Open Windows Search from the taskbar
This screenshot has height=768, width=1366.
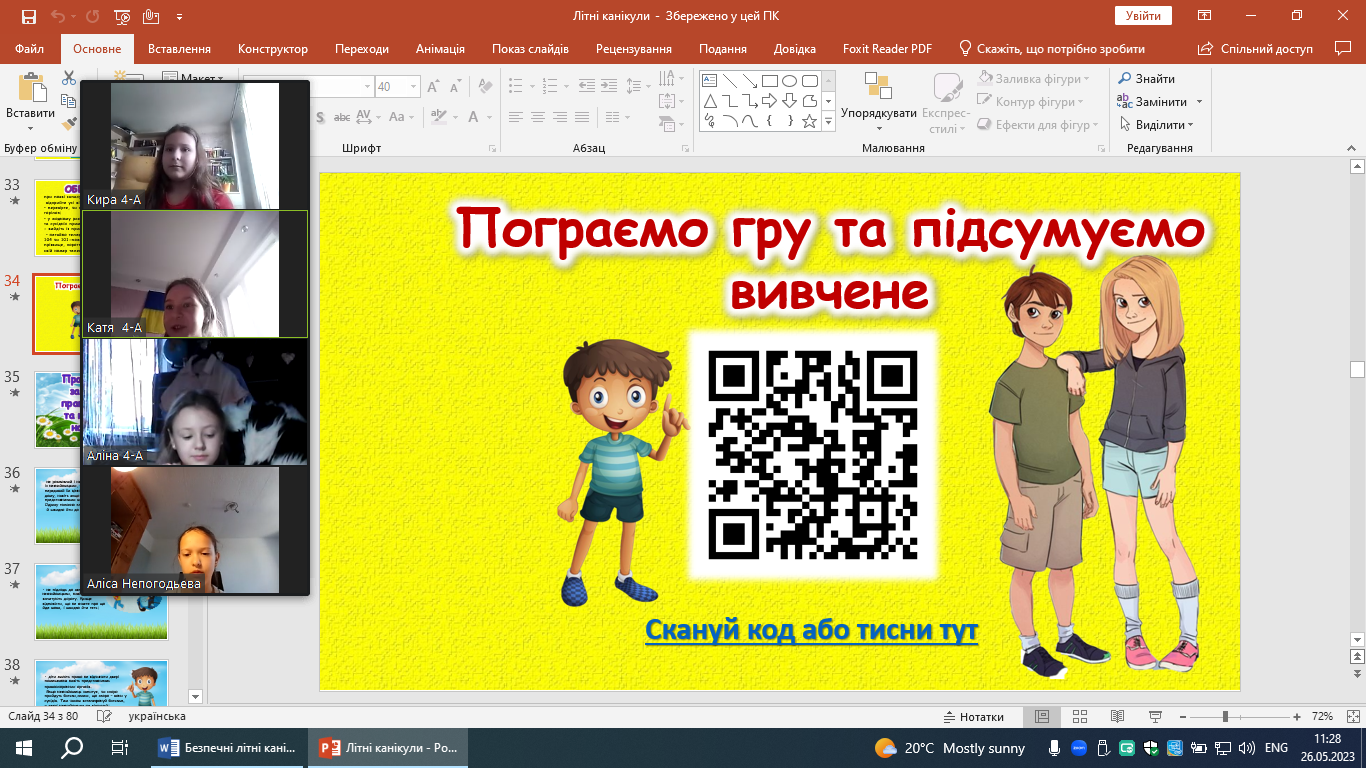[72, 748]
